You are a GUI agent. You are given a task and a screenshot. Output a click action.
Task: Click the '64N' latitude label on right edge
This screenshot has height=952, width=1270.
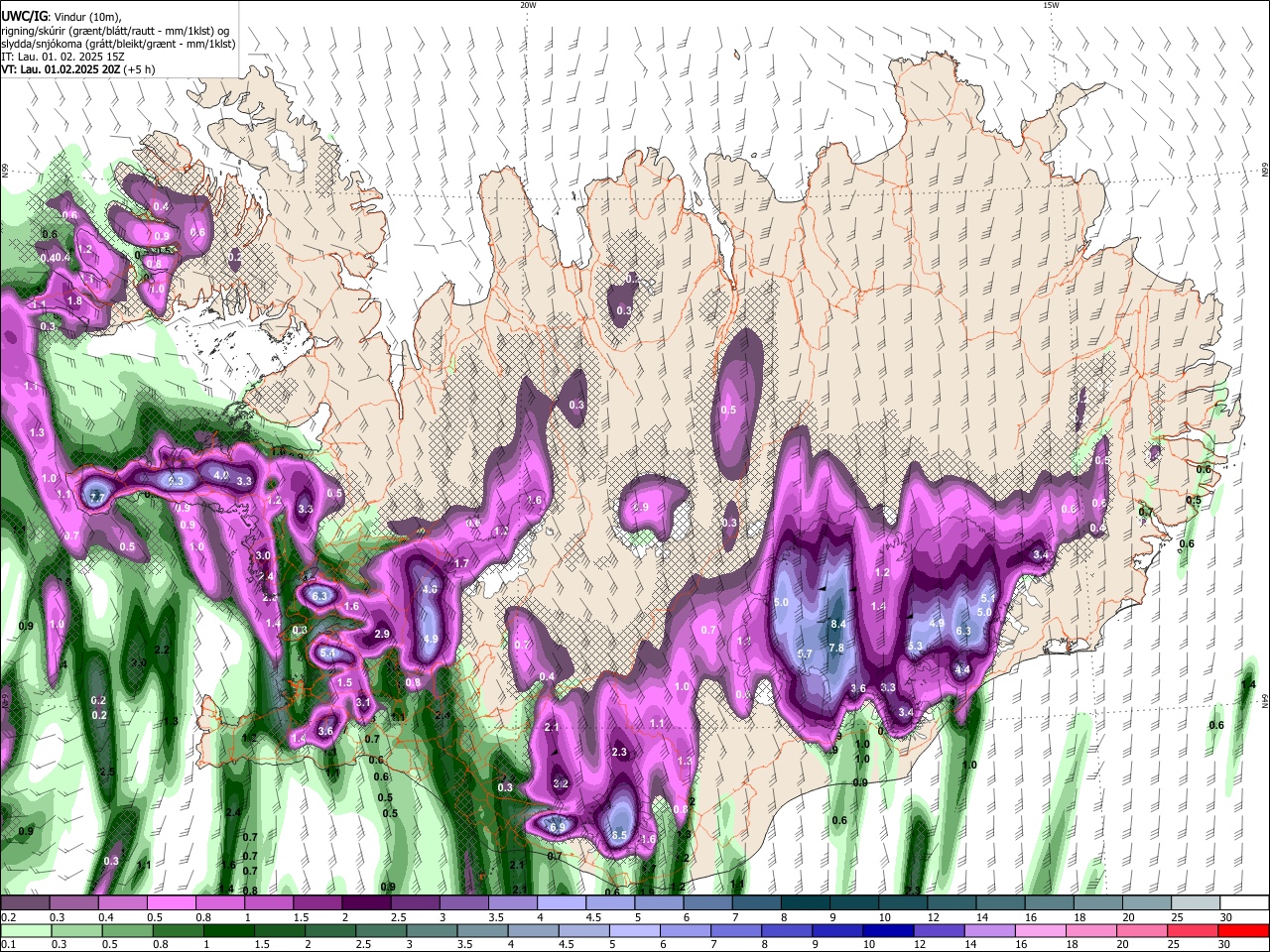[x=1265, y=700]
